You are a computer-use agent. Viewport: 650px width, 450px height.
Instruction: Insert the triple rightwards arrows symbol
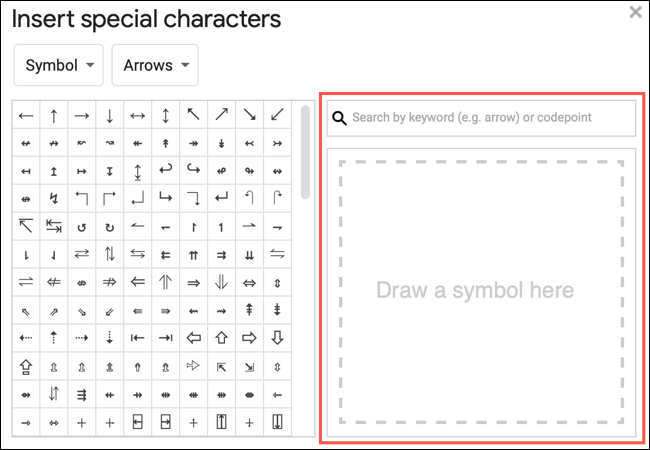coord(82,394)
